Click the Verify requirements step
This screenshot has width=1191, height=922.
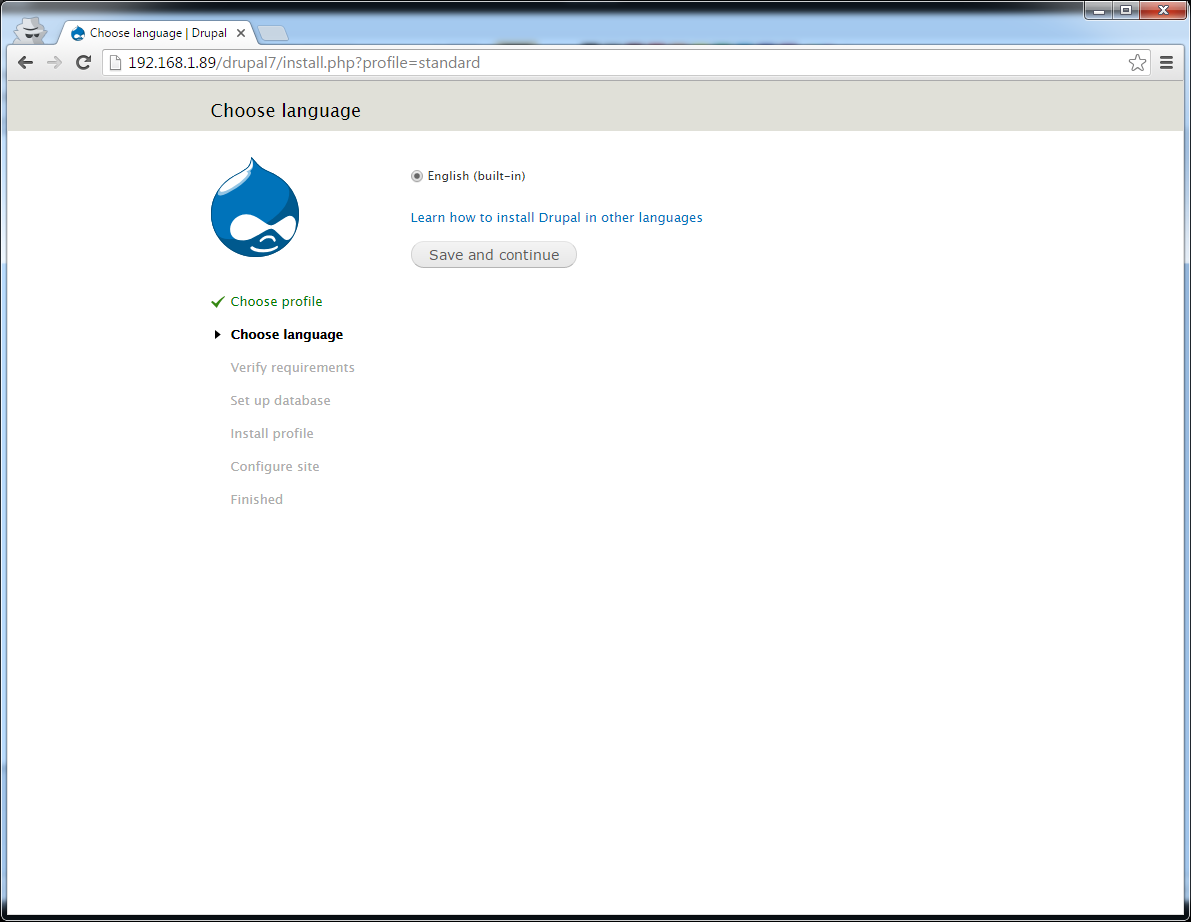point(292,368)
